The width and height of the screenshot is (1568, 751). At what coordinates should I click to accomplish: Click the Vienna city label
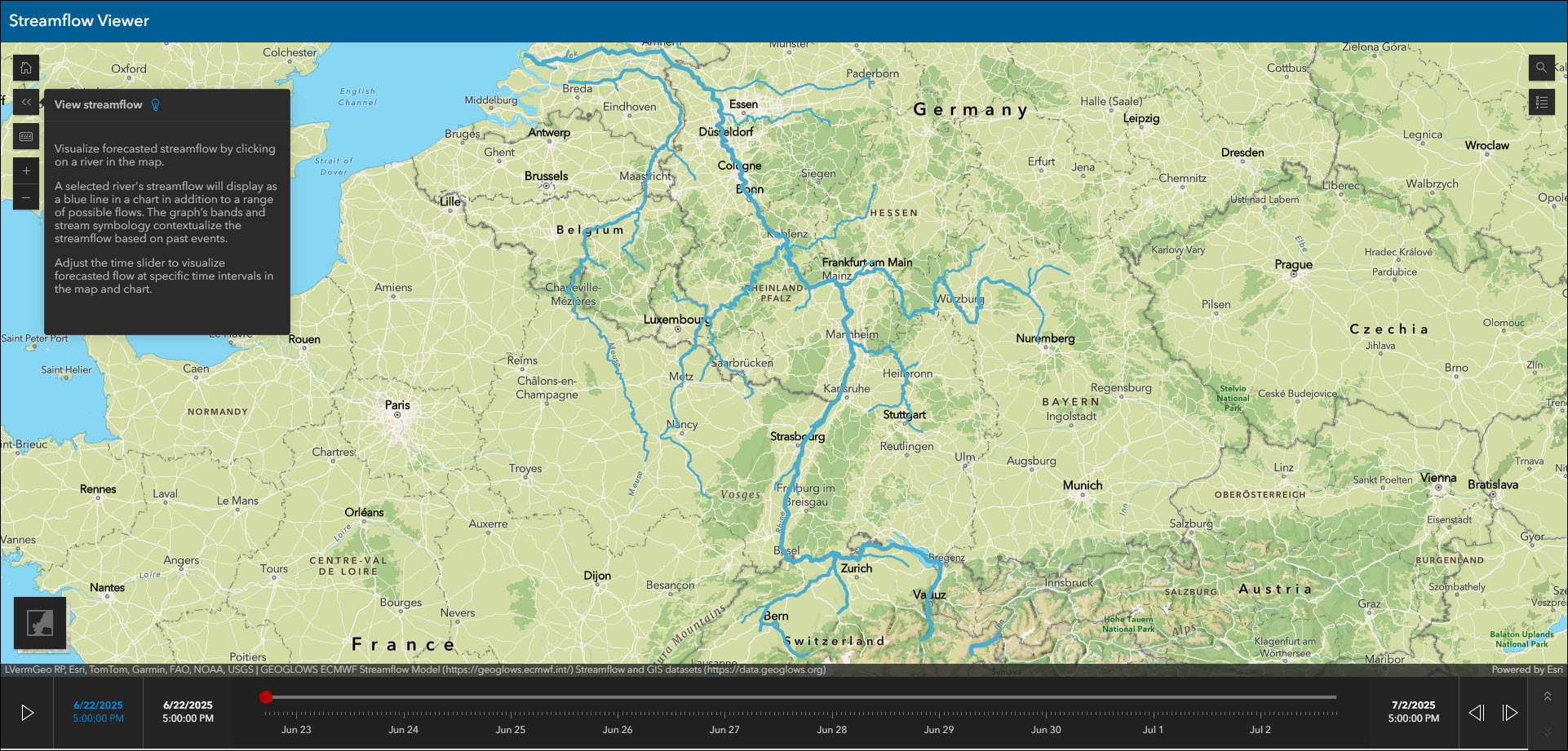1438,478
